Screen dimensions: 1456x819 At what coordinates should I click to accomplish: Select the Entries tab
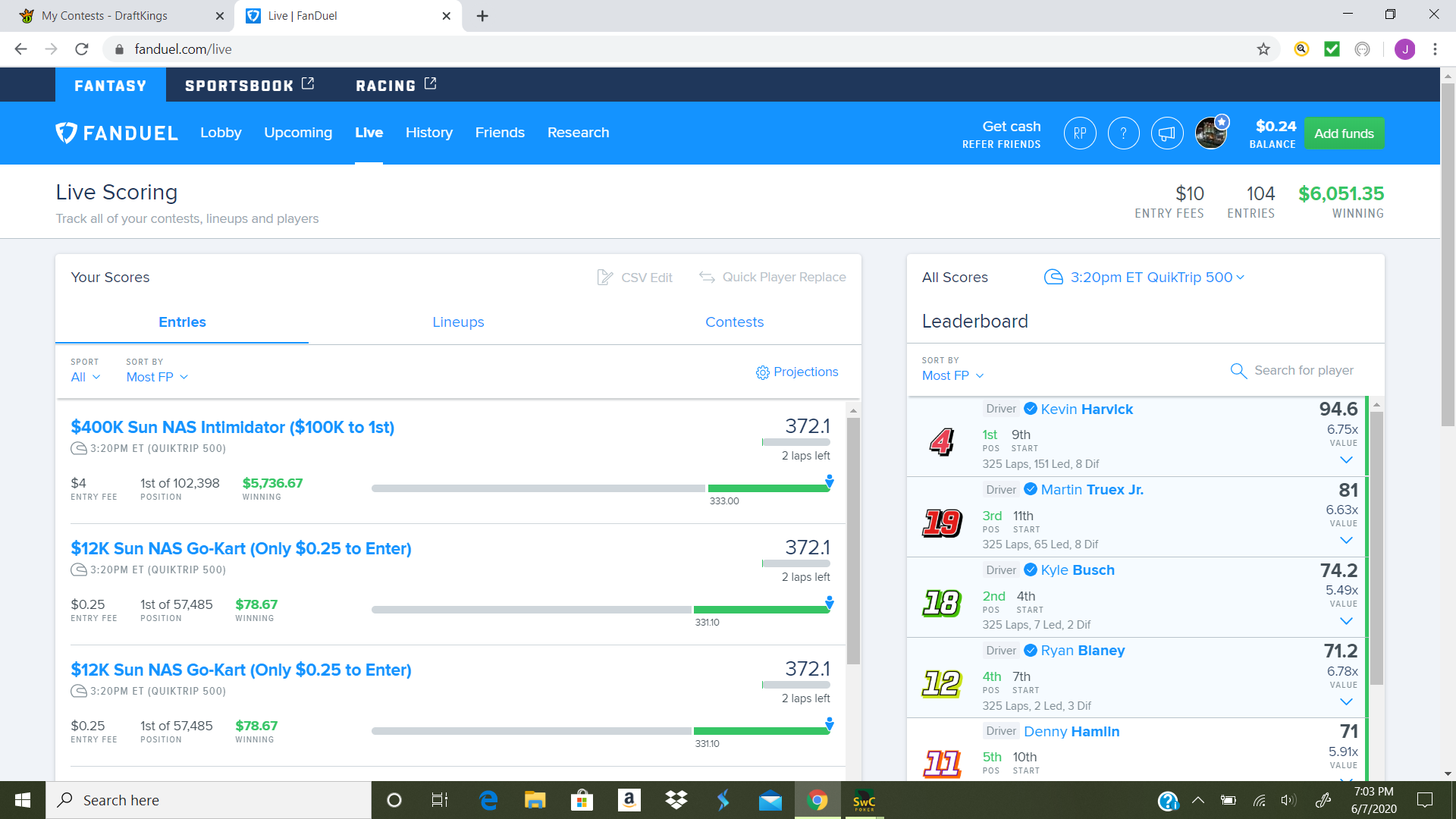[x=182, y=323]
